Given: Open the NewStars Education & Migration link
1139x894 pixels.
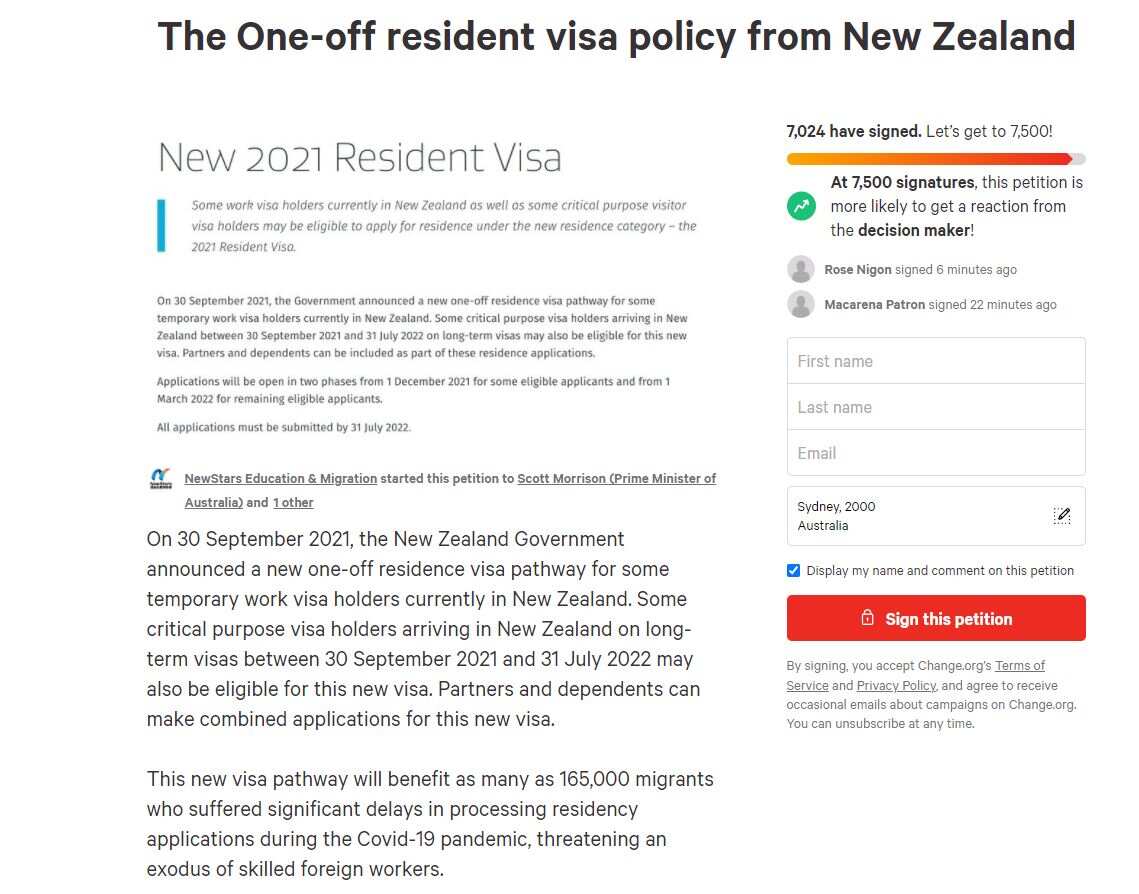Looking at the screenshot, I should [x=281, y=478].
